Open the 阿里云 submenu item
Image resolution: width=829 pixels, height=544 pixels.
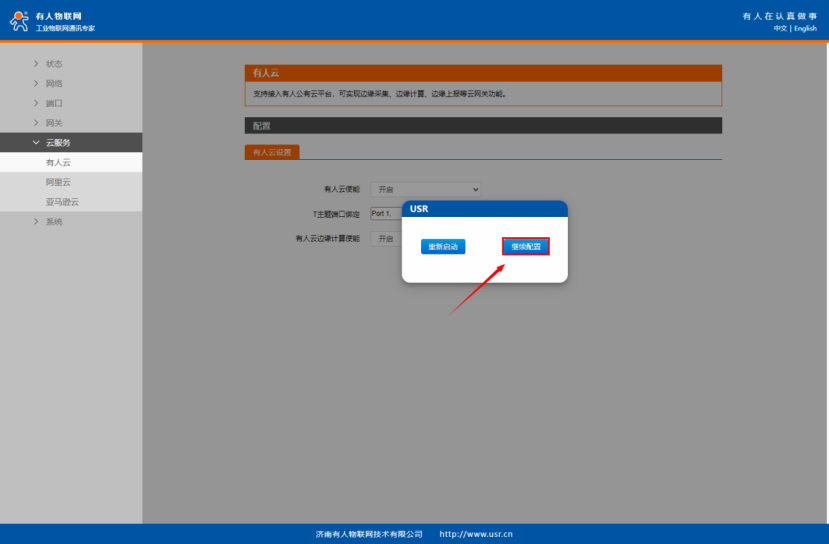click(58, 182)
